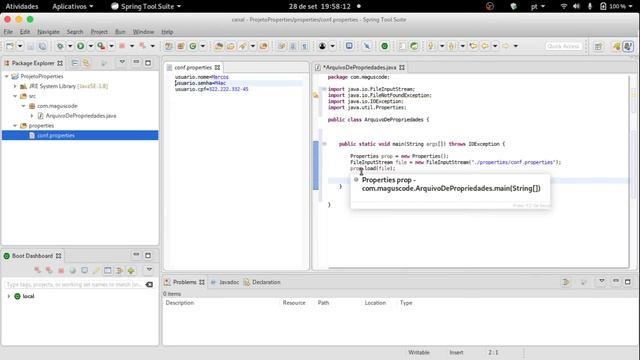Viewport: 640px width, 360px height.
Task: Click the Spring leaf icon in main toolbar
Action: tap(414, 46)
